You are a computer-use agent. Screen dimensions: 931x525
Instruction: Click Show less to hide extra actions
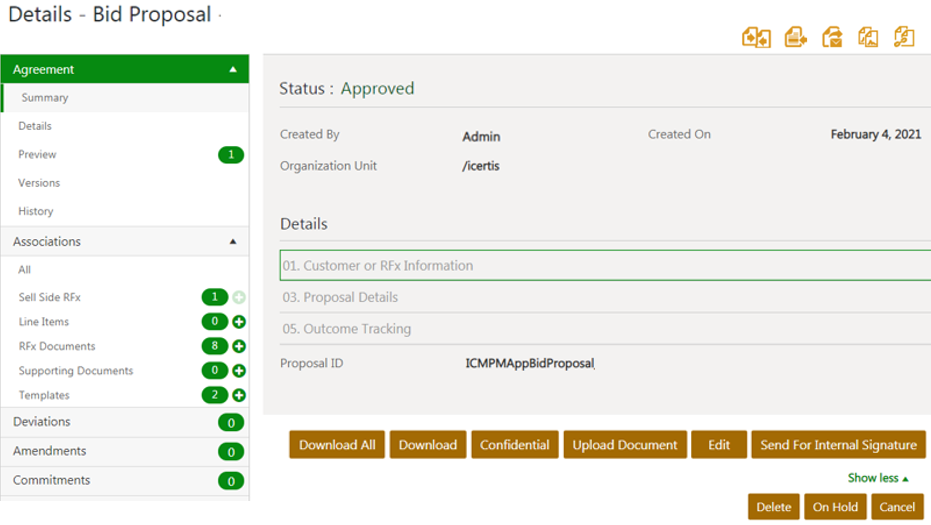pos(878,478)
